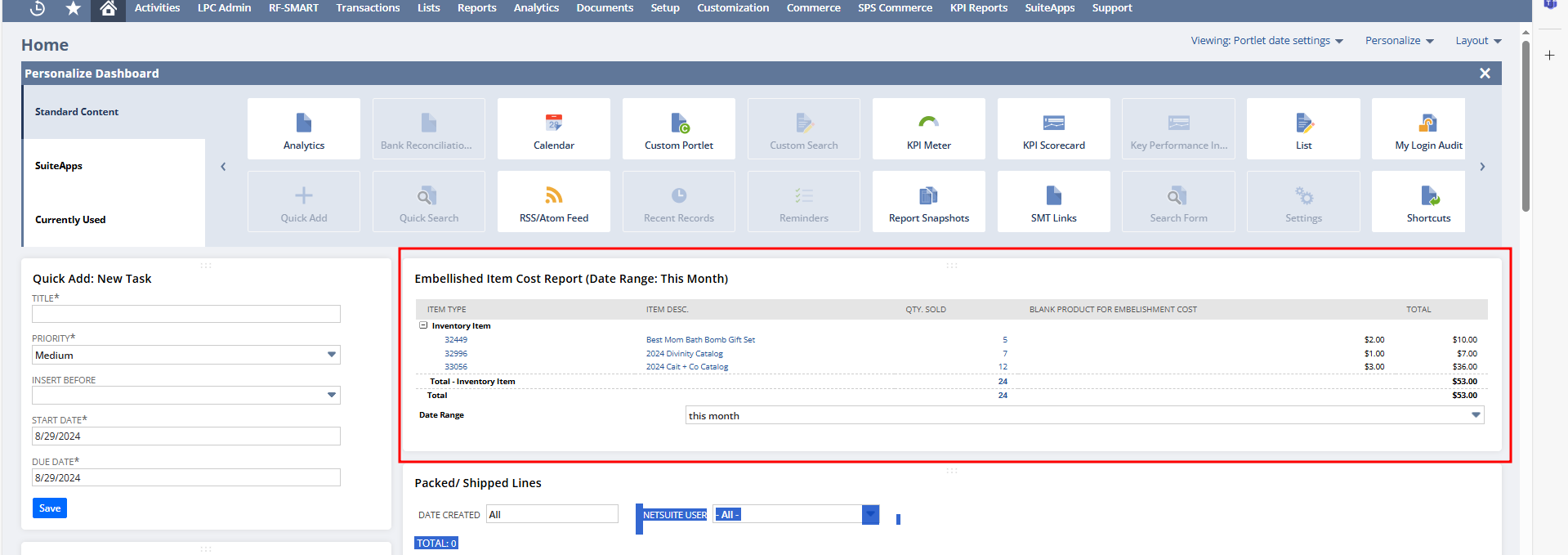Click the Home icon in the navigation bar
This screenshot has width=1568, height=555.
(108, 9)
